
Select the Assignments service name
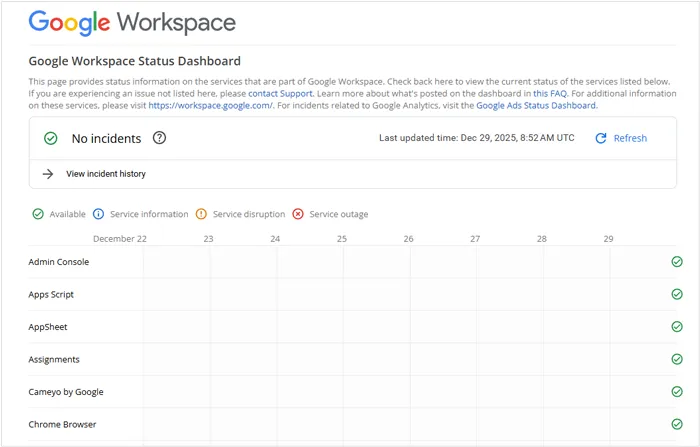tap(54, 359)
